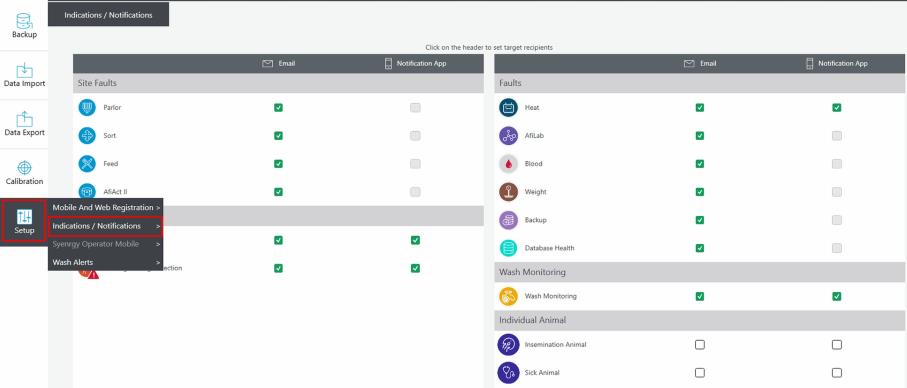Viewport: 907px width, 388px height.
Task: Uncheck Email checkbox for Parlor
Action: tap(278, 108)
